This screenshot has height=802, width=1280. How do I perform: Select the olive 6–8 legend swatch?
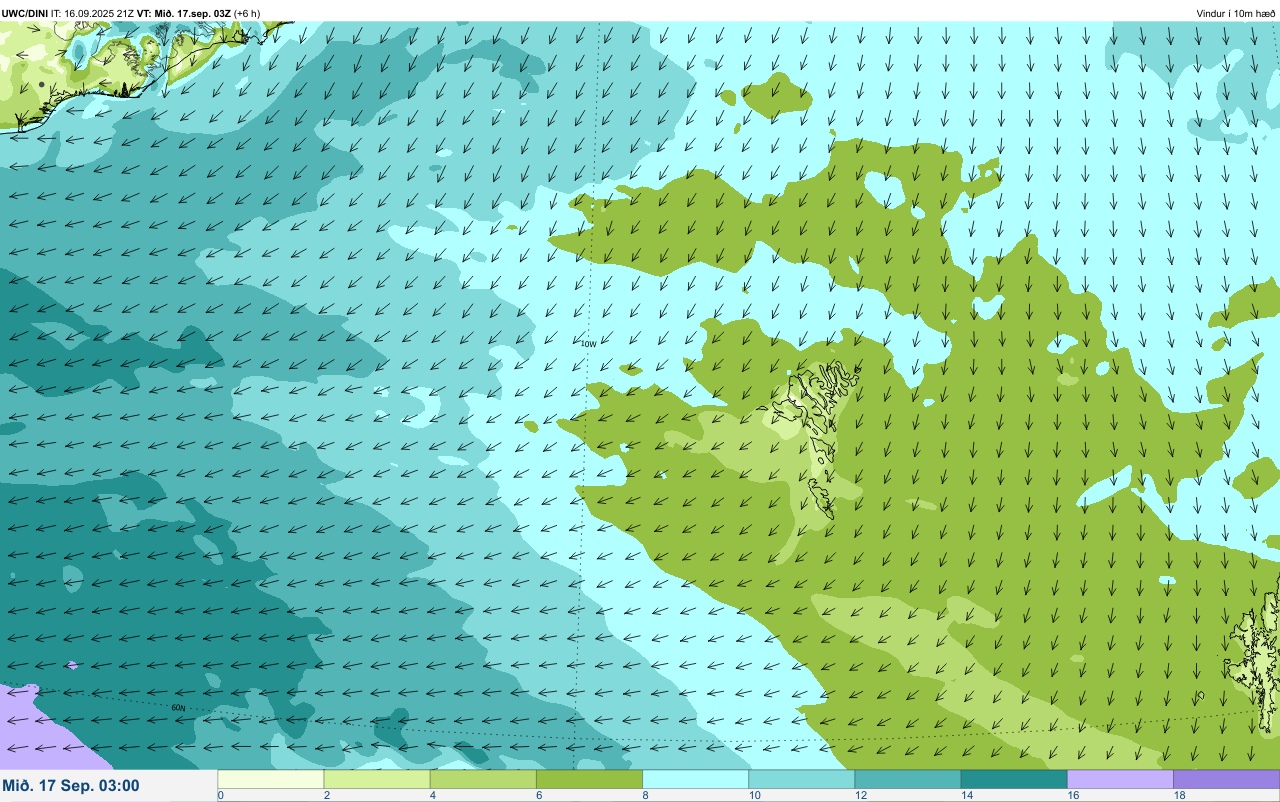(x=589, y=779)
